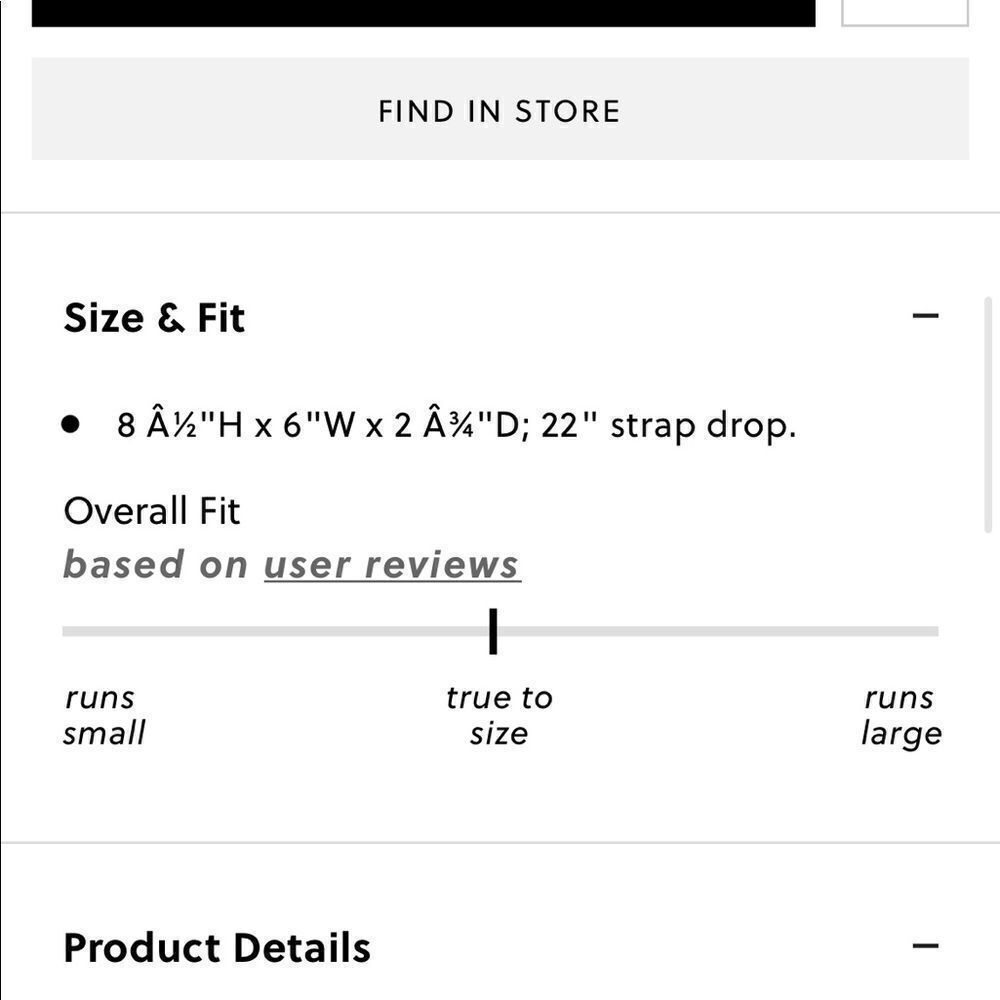Click the strap drop dimensions text

[703, 425]
